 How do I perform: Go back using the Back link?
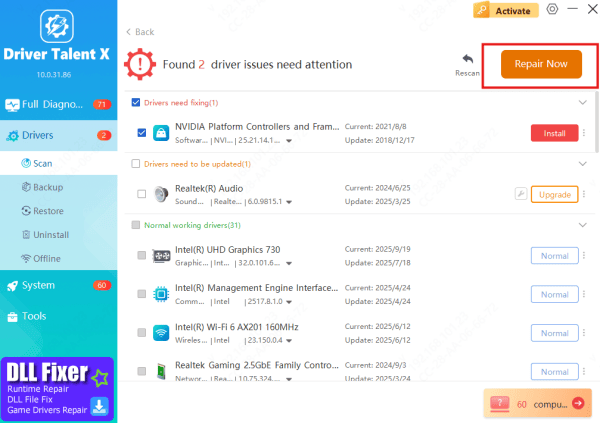pyautogui.click(x=140, y=32)
